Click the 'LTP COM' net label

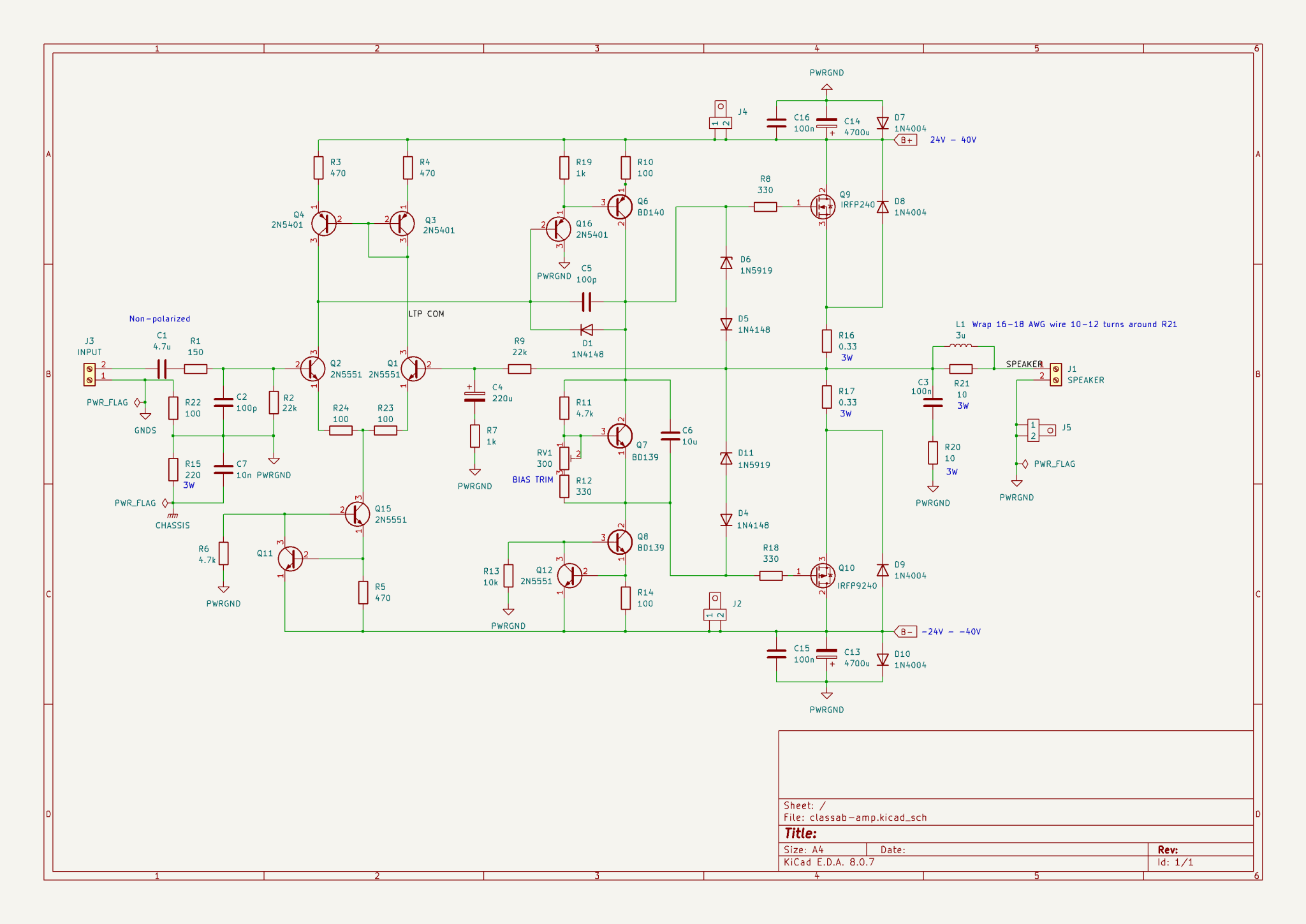(x=426, y=314)
